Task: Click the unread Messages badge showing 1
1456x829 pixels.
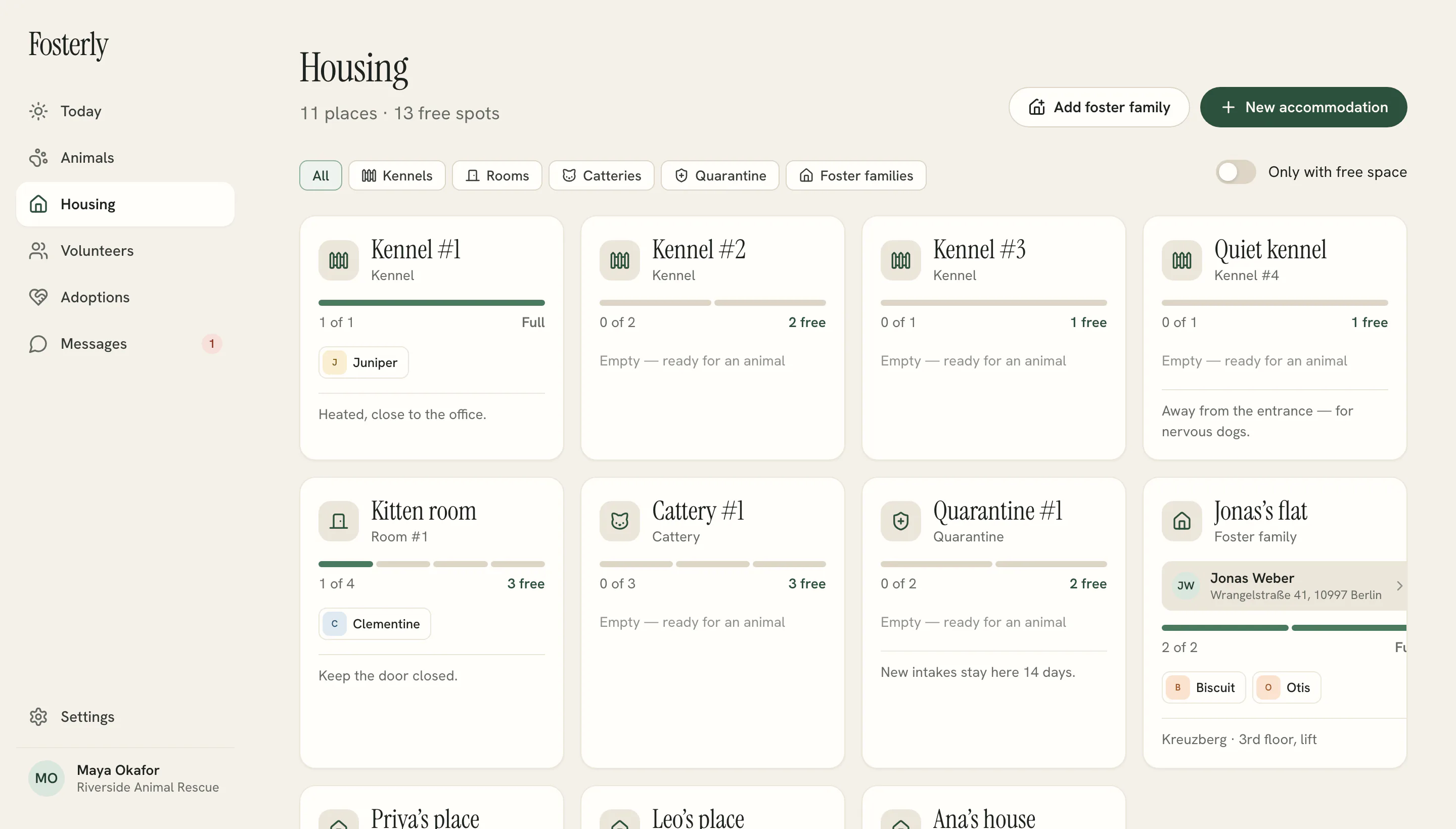Action: tap(212, 344)
